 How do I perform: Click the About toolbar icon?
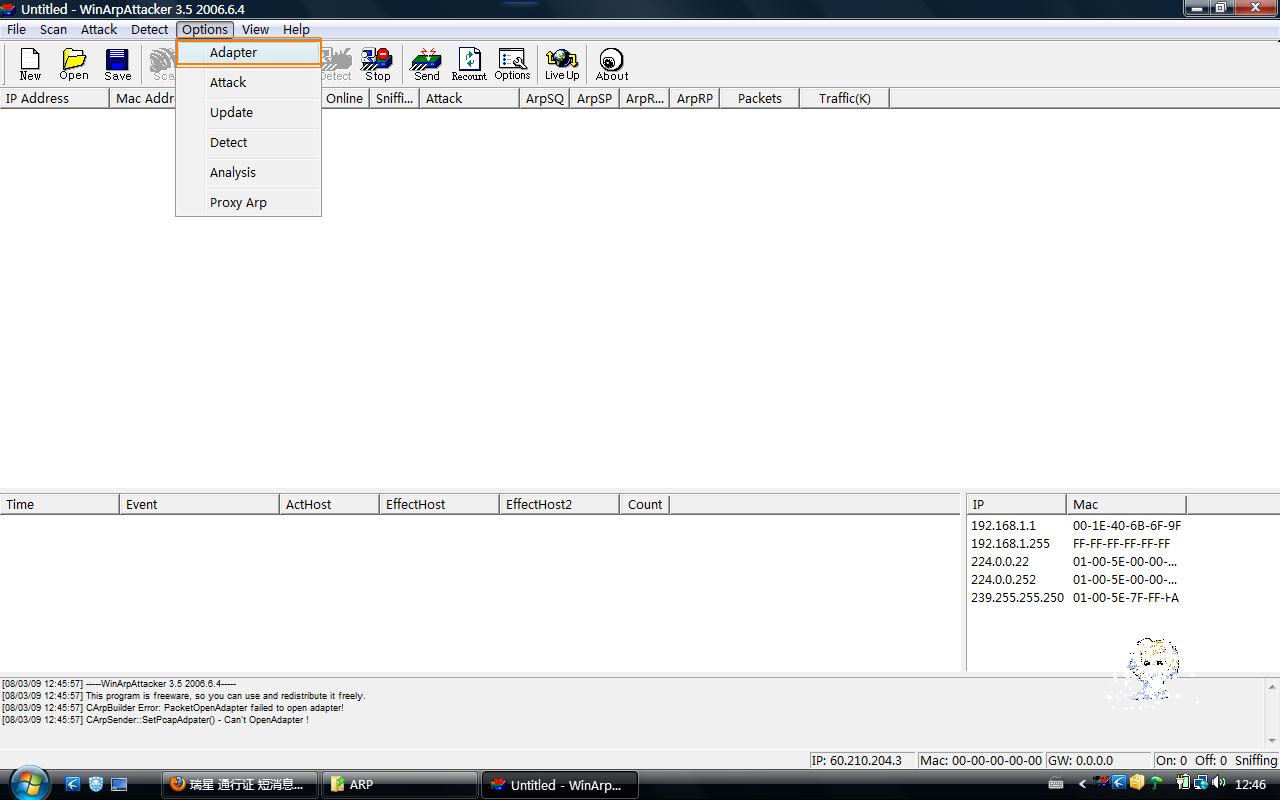612,64
